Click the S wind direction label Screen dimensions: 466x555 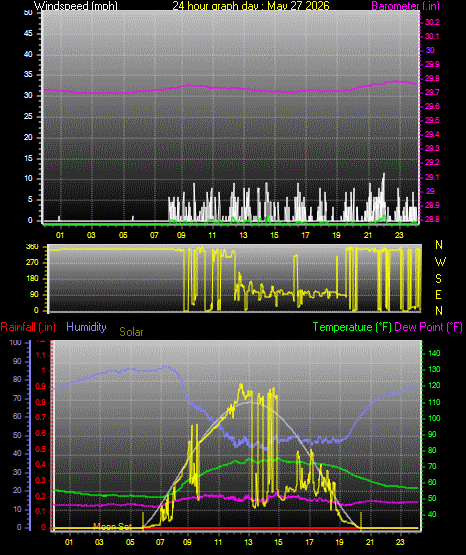click(438, 279)
